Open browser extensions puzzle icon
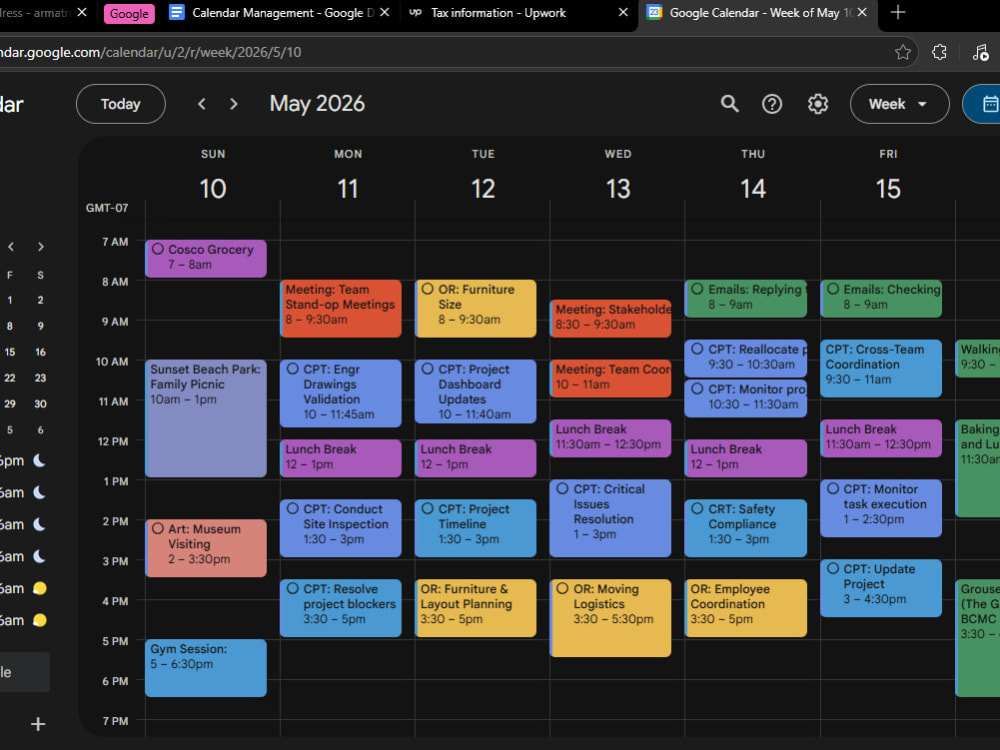Viewport: 1000px width, 750px height. (939, 52)
